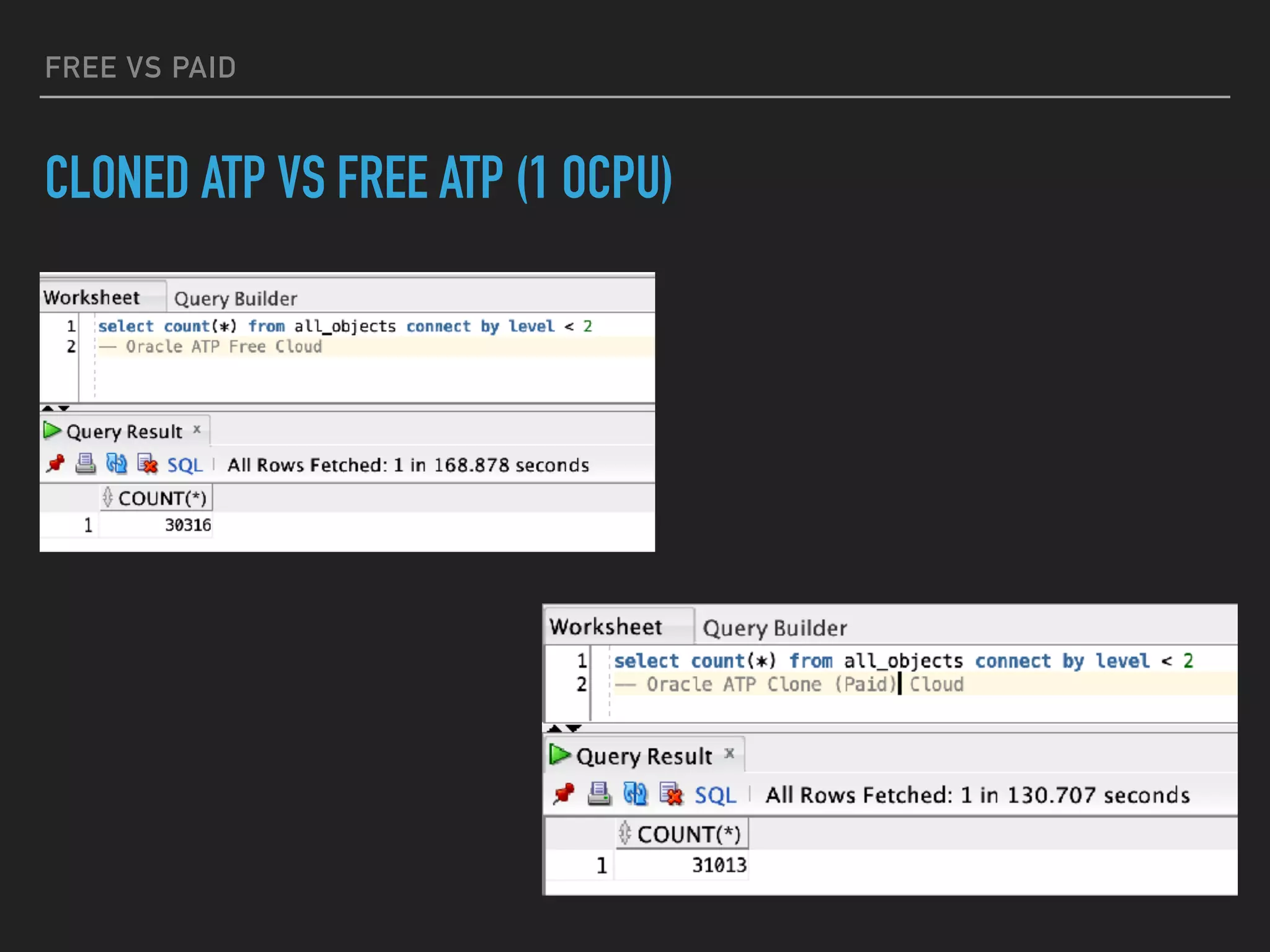Open Query Builder tab in Free Cloud window
Image resolution: width=1270 pixels, height=952 pixels.
click(236, 299)
